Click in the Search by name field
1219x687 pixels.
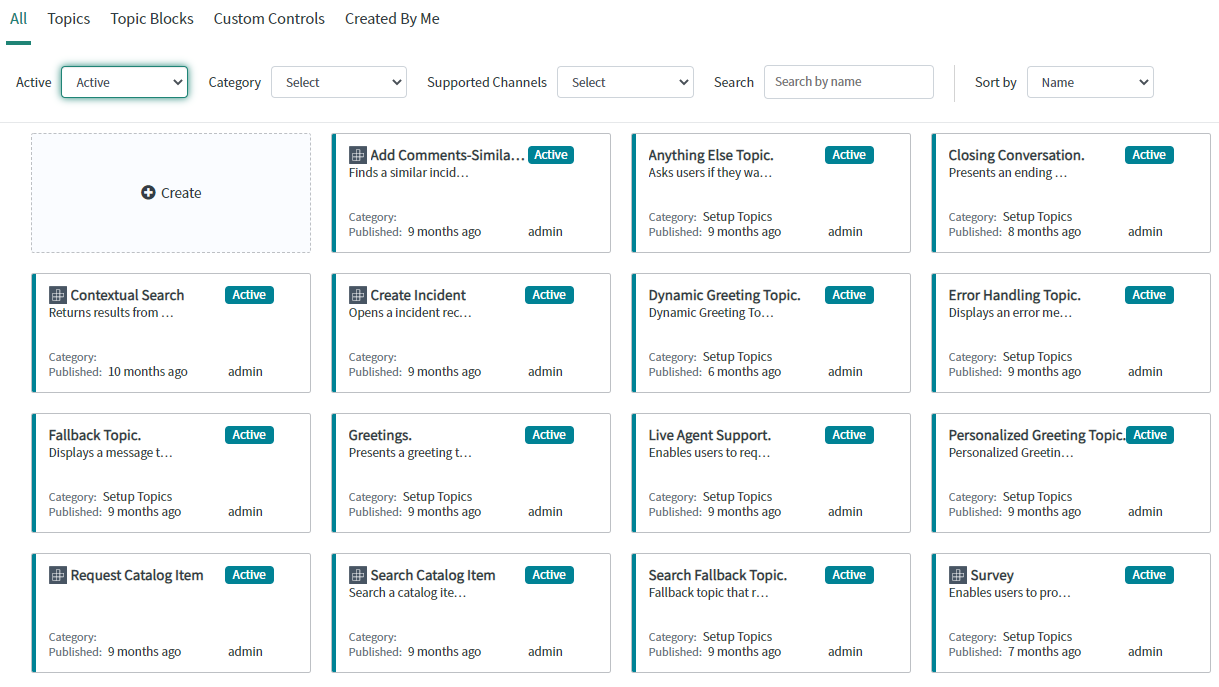click(x=848, y=82)
